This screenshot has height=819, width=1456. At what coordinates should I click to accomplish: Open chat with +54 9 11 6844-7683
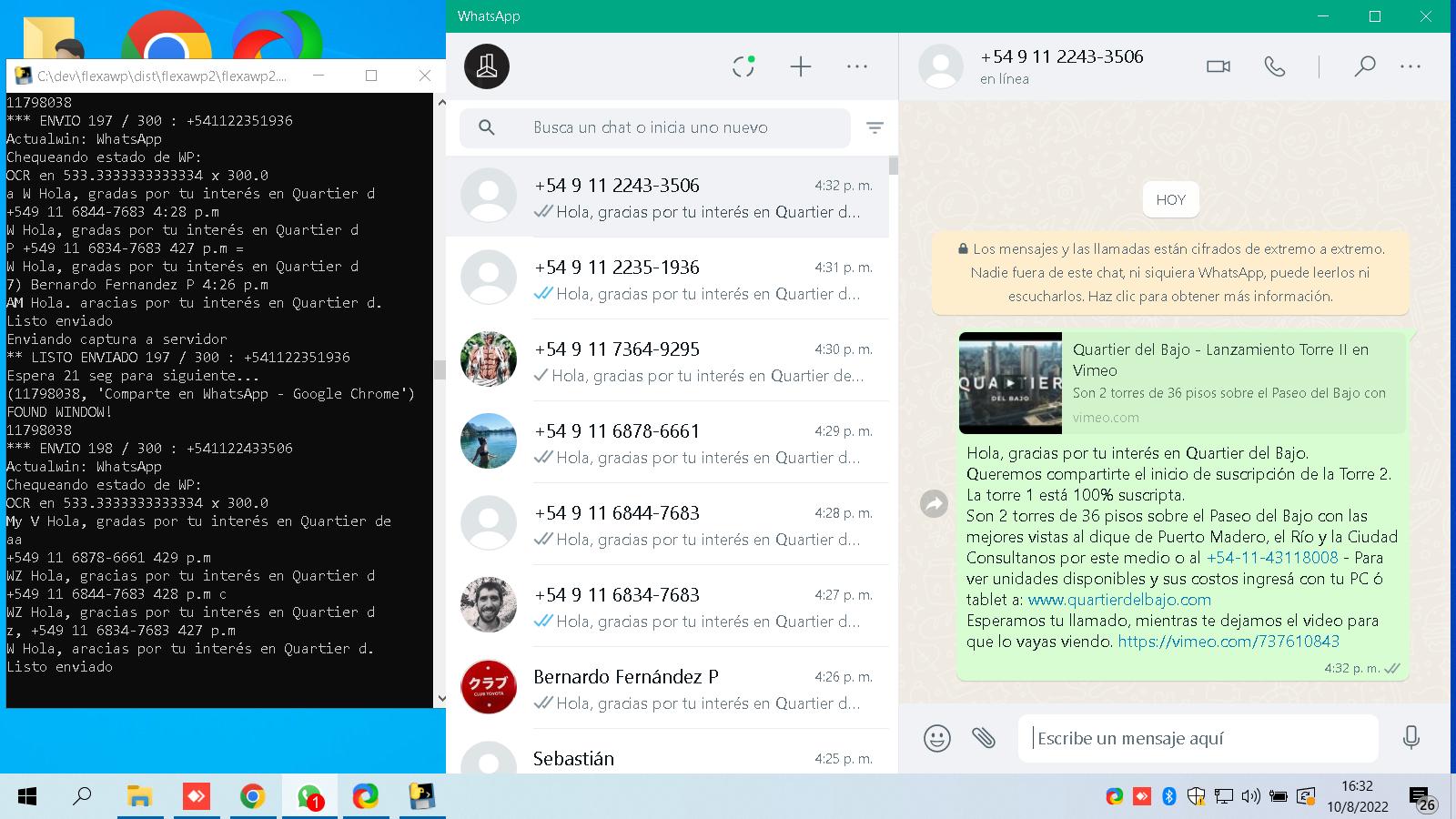pos(668,524)
